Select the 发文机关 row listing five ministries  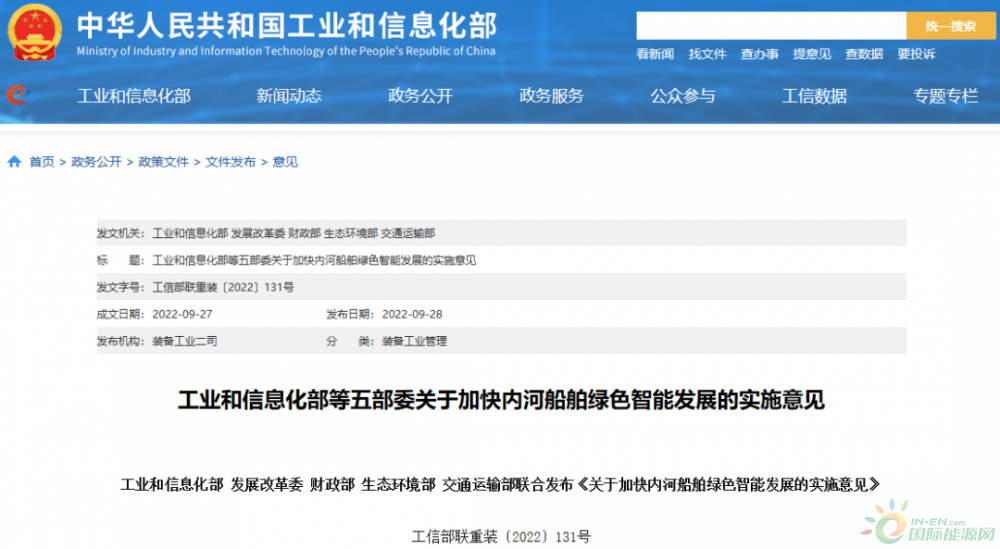501,233
